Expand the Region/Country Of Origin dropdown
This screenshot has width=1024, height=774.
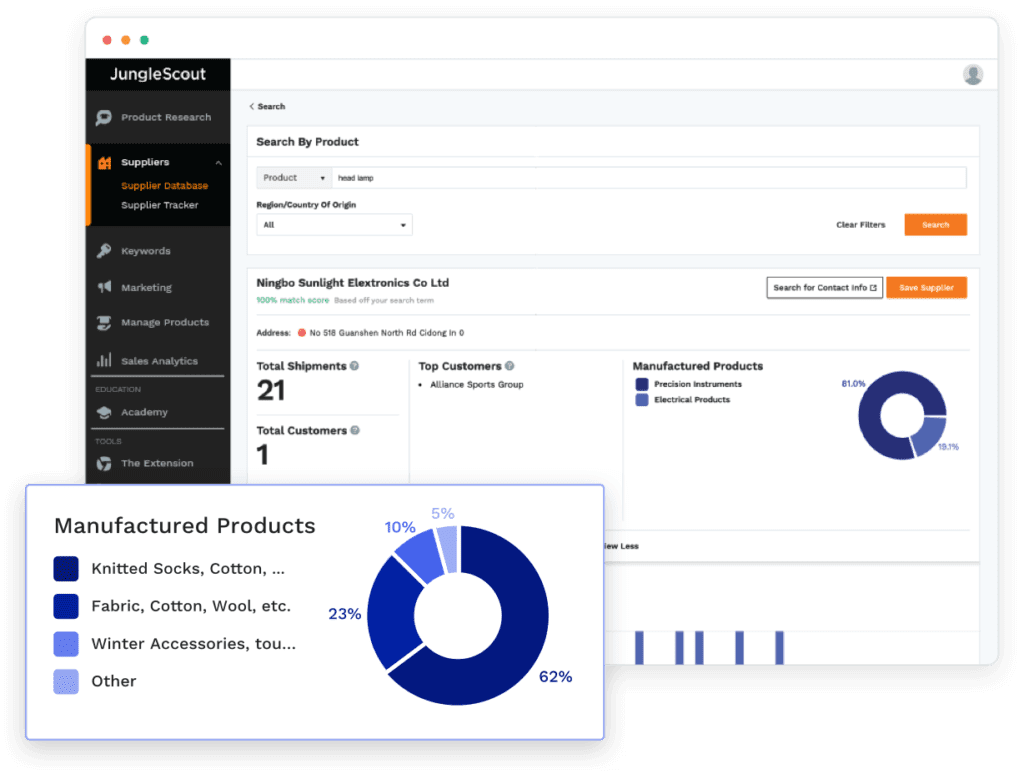tap(334, 225)
